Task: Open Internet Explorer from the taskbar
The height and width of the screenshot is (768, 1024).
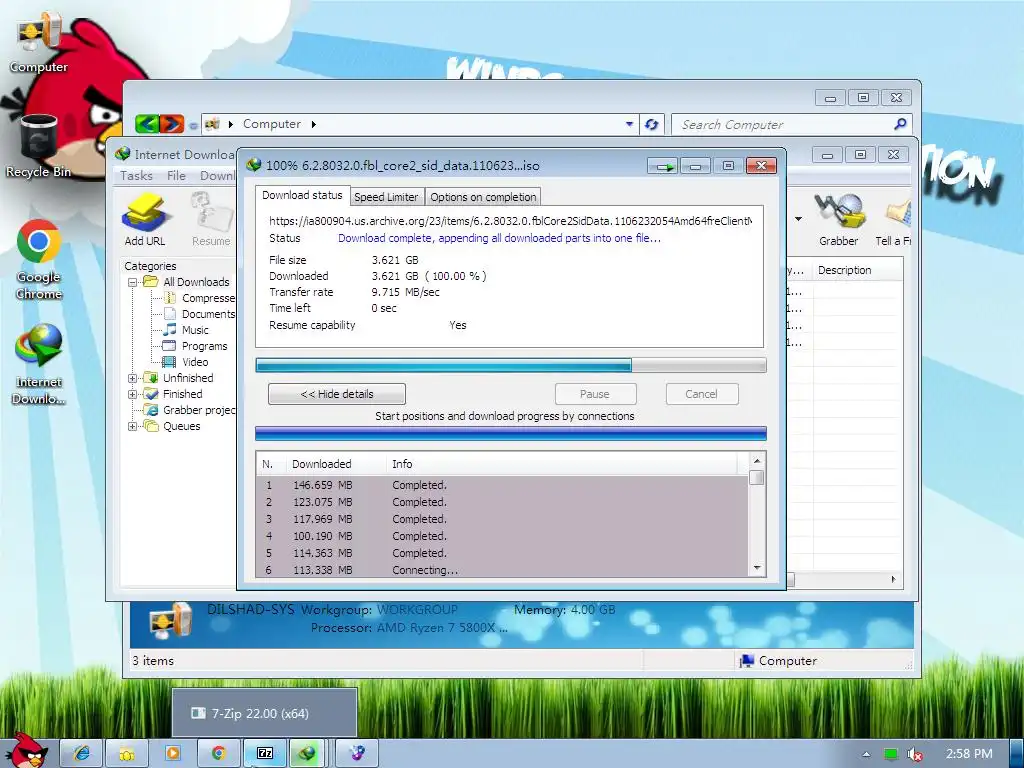Action: click(82, 753)
